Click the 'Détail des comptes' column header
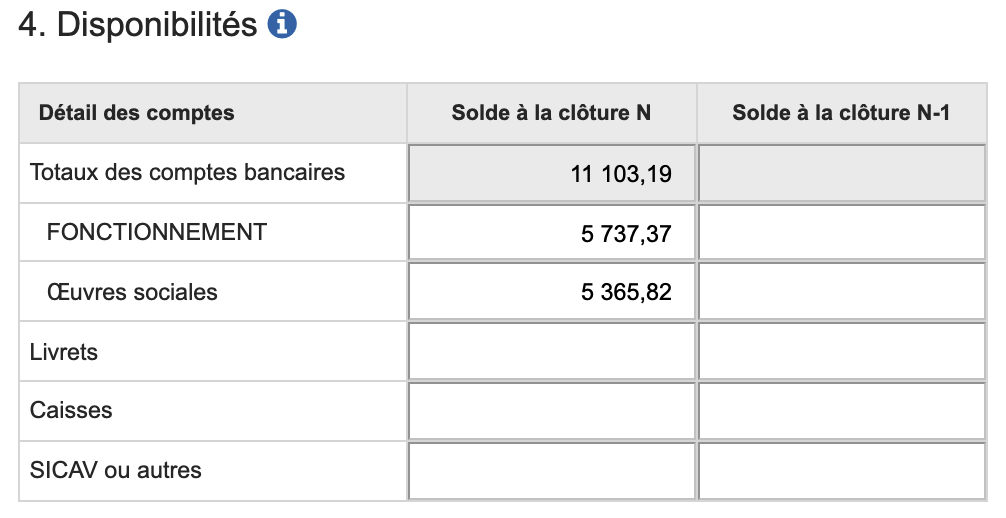This screenshot has height=518, width=1006. click(136, 113)
